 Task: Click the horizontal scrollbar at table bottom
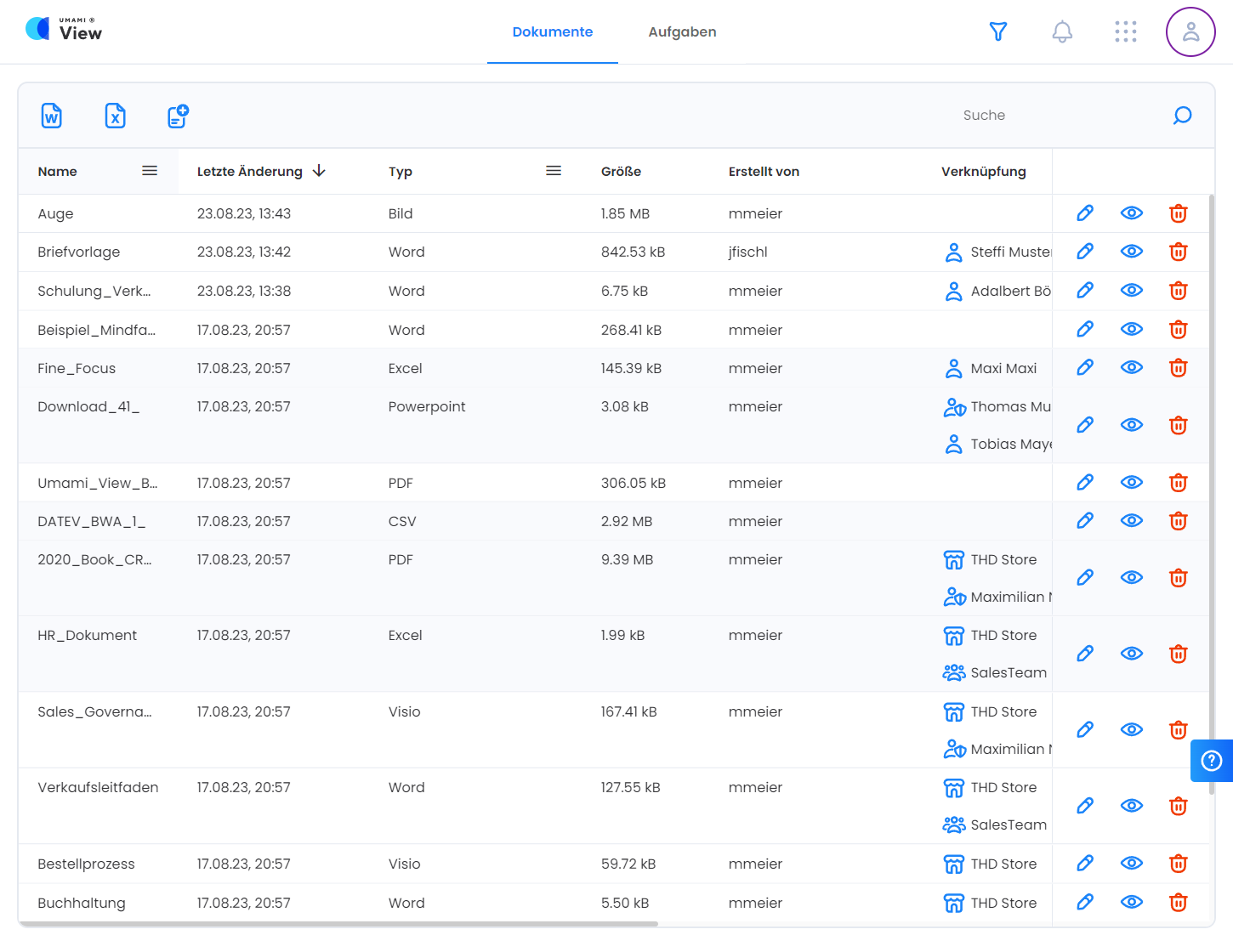tap(338, 923)
